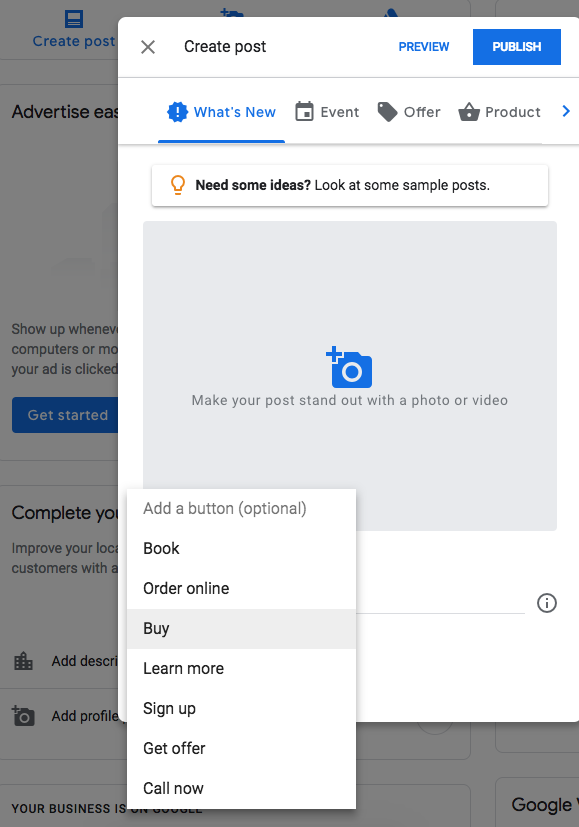Click the info icon next to the link field
The width and height of the screenshot is (579, 827).
pos(546,603)
